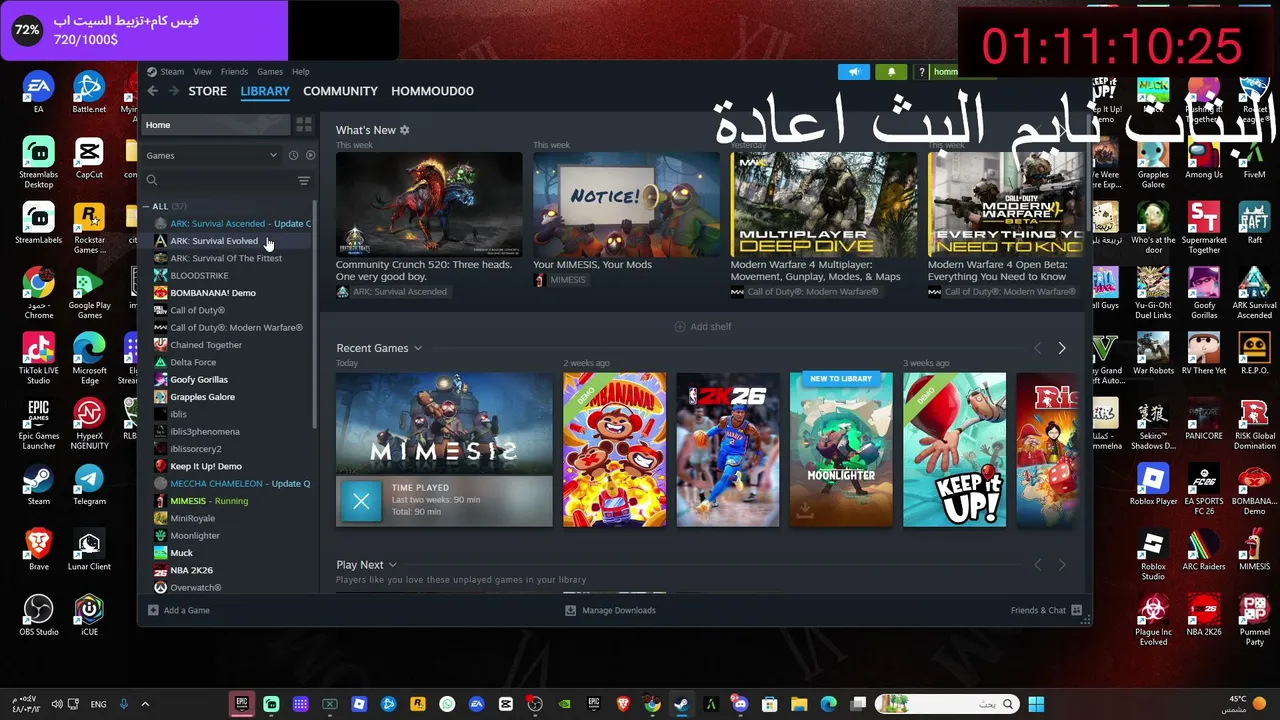This screenshot has width=1280, height=720.
Task: Click the library search field
Action: point(220,181)
